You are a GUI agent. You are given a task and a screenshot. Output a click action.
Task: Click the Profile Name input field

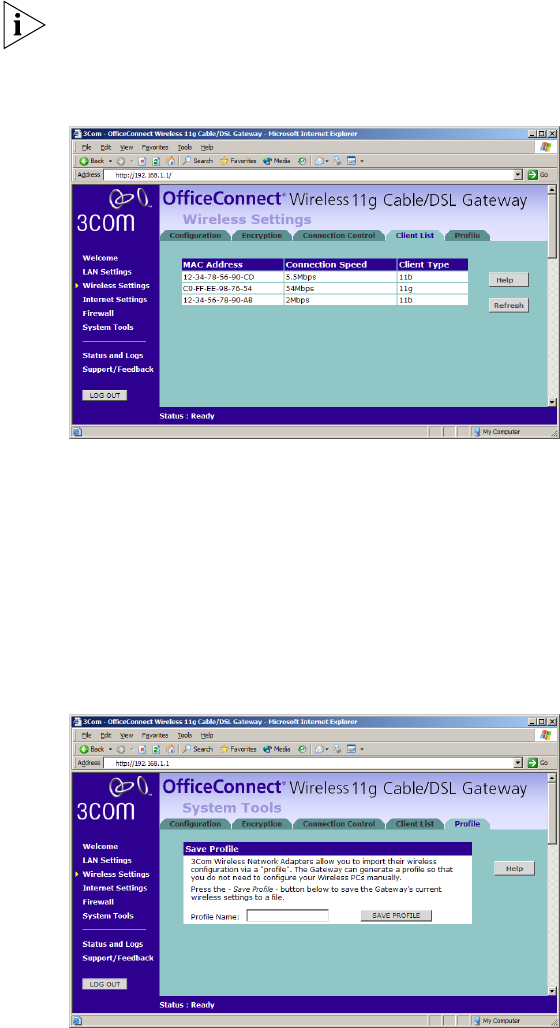(x=288, y=915)
